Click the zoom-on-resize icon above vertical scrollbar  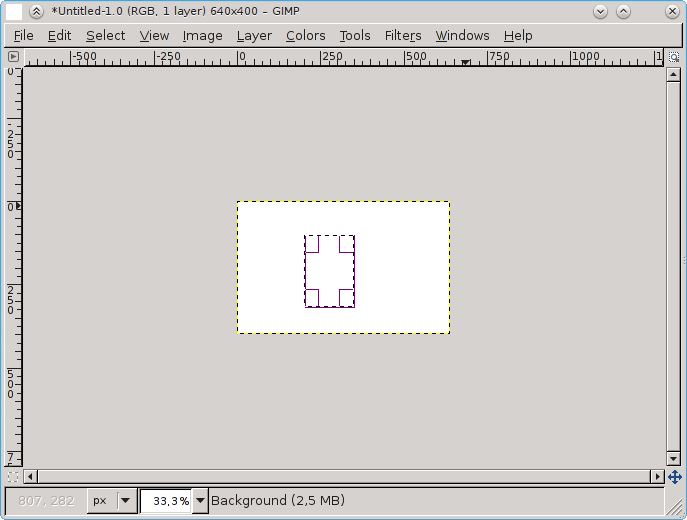(x=673, y=58)
